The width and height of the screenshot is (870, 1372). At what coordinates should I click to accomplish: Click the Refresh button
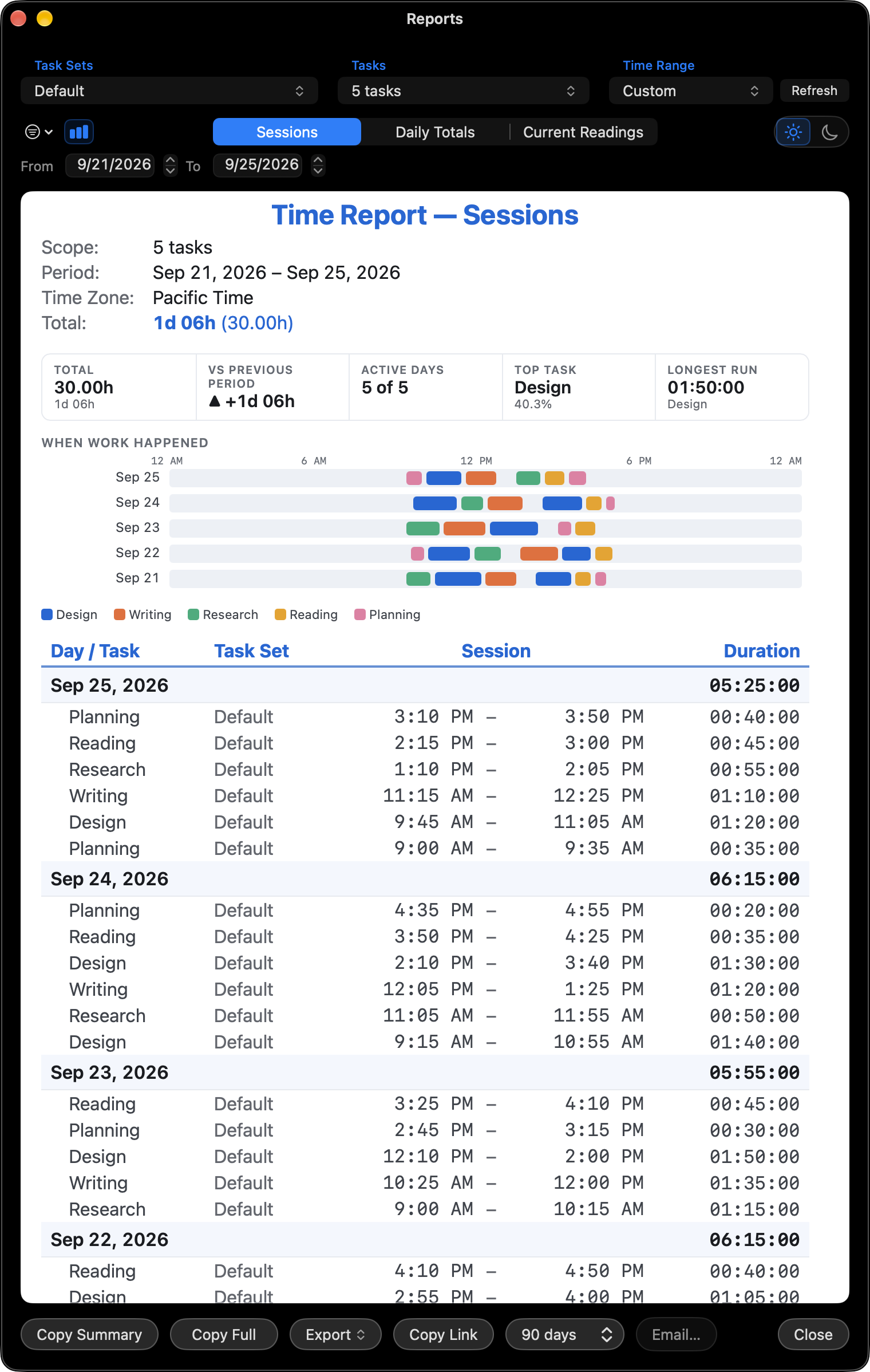814,91
